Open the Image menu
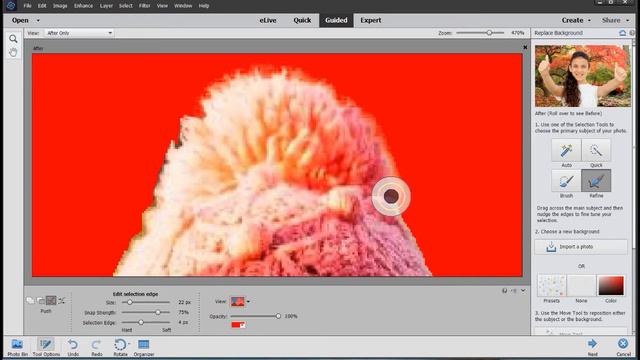 tap(60, 6)
